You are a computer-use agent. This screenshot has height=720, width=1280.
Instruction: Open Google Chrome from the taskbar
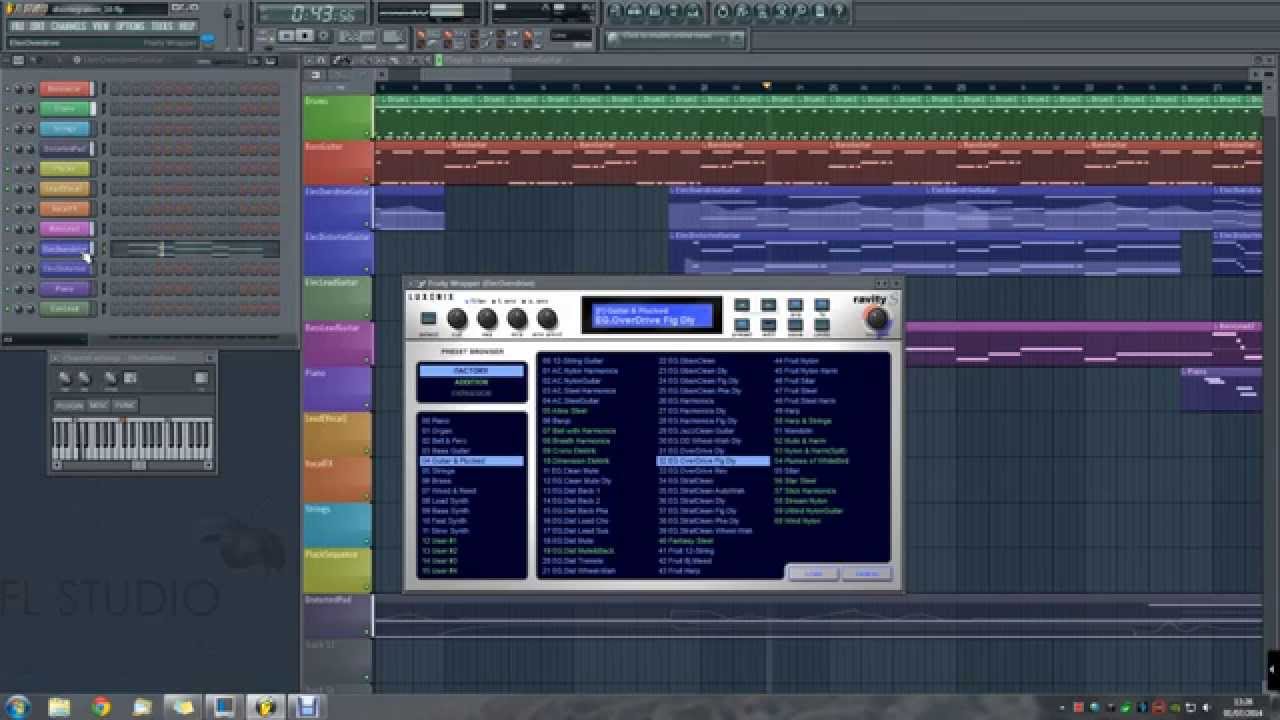point(101,706)
